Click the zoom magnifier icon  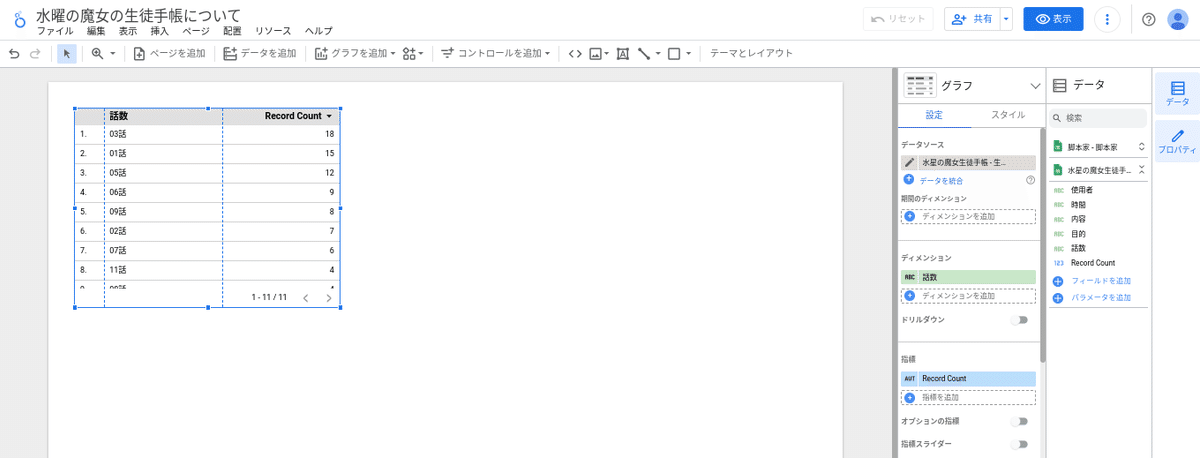[97, 53]
